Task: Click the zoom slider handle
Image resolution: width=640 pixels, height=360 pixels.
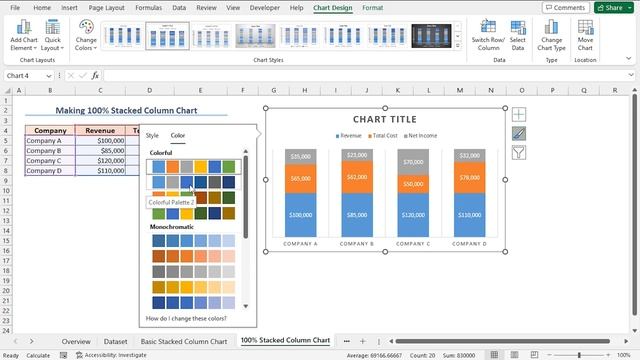Action: coord(579,355)
